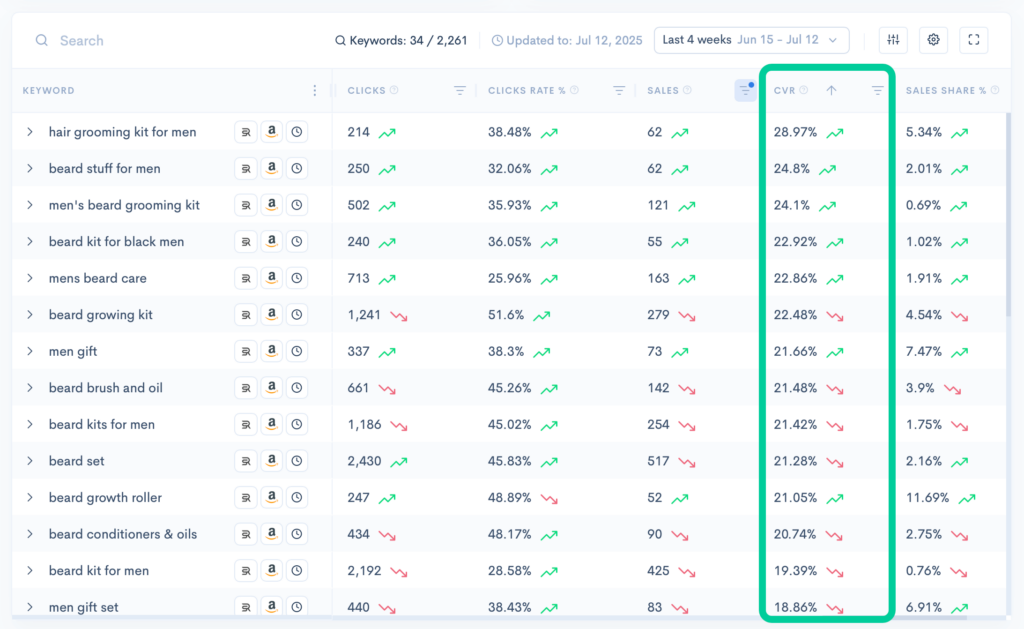Select the keyword text beard growing kit
Screen dimensions: 1024x629
(101, 315)
